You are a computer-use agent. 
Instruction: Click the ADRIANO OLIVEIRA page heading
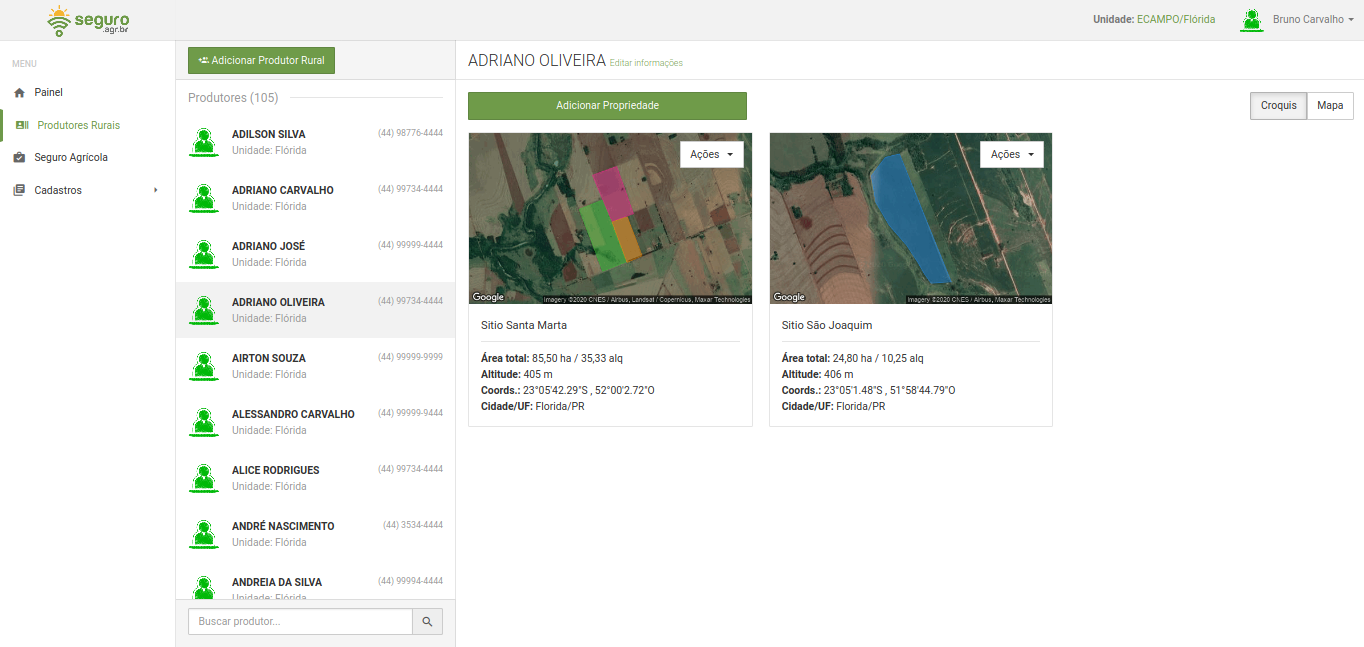536,60
